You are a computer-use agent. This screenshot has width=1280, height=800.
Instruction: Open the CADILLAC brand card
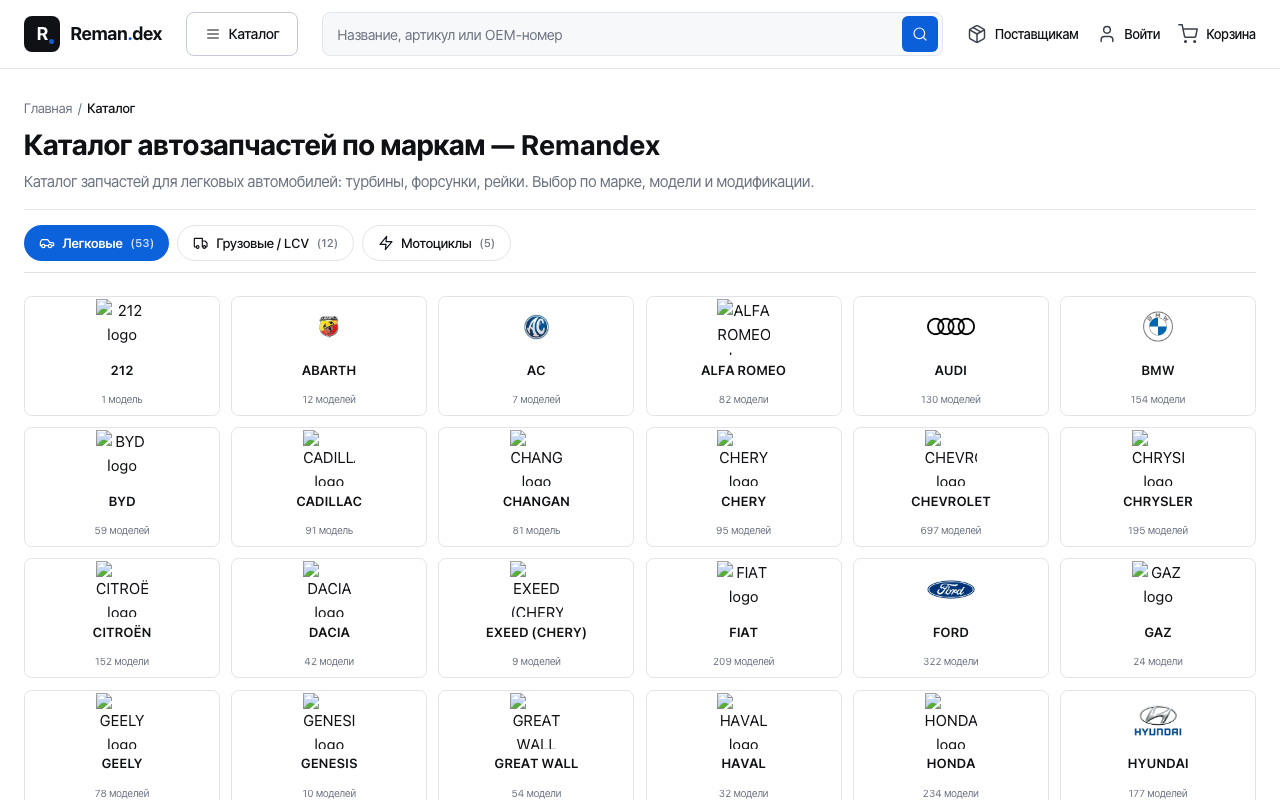(329, 487)
